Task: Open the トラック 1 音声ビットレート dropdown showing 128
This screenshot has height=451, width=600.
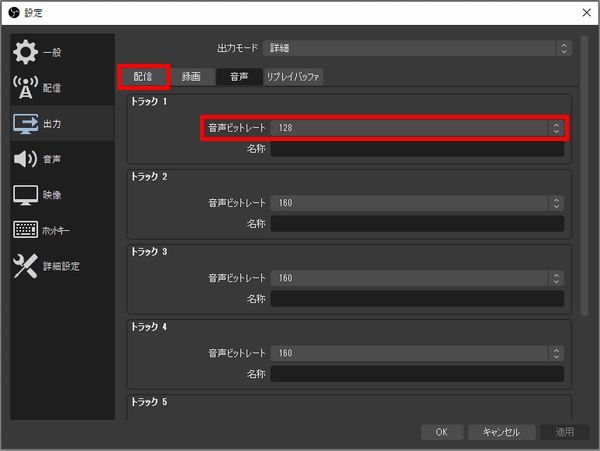Action: 417,128
